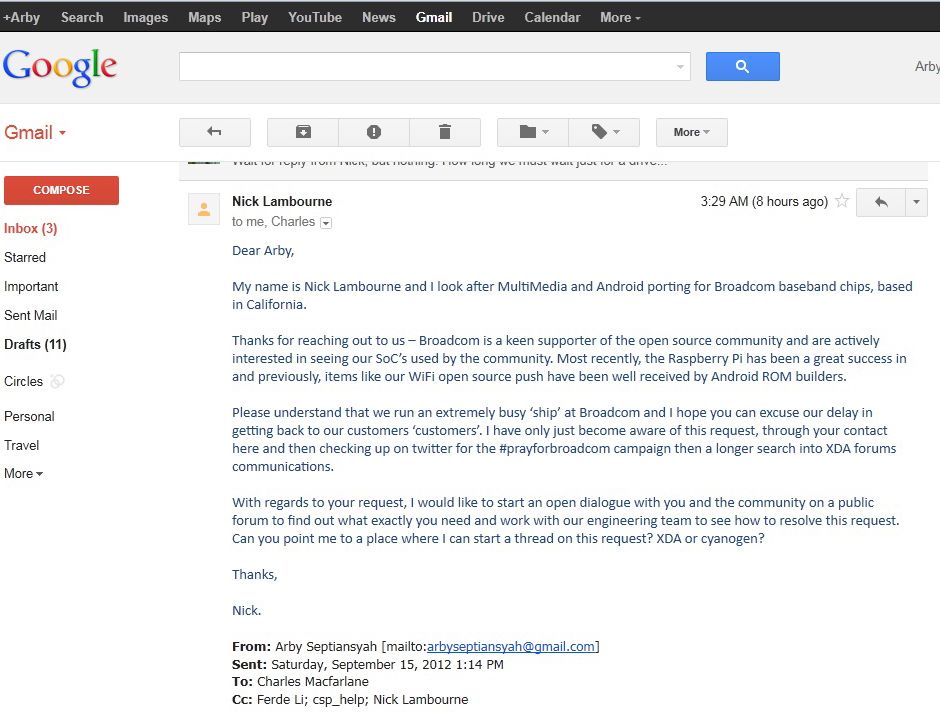This screenshot has width=940, height=716.
Task: Click the Back to Inbox arrow button
Action: point(215,132)
